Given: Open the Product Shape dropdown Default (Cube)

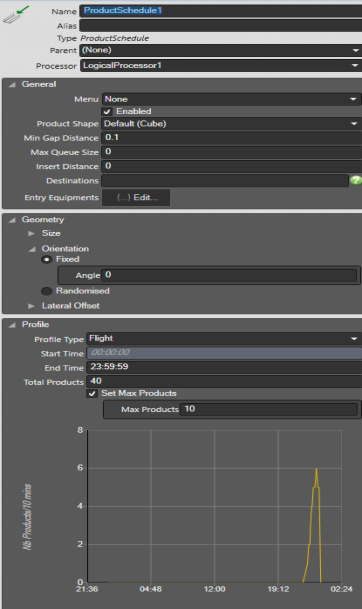Looking at the screenshot, I should coord(231,124).
